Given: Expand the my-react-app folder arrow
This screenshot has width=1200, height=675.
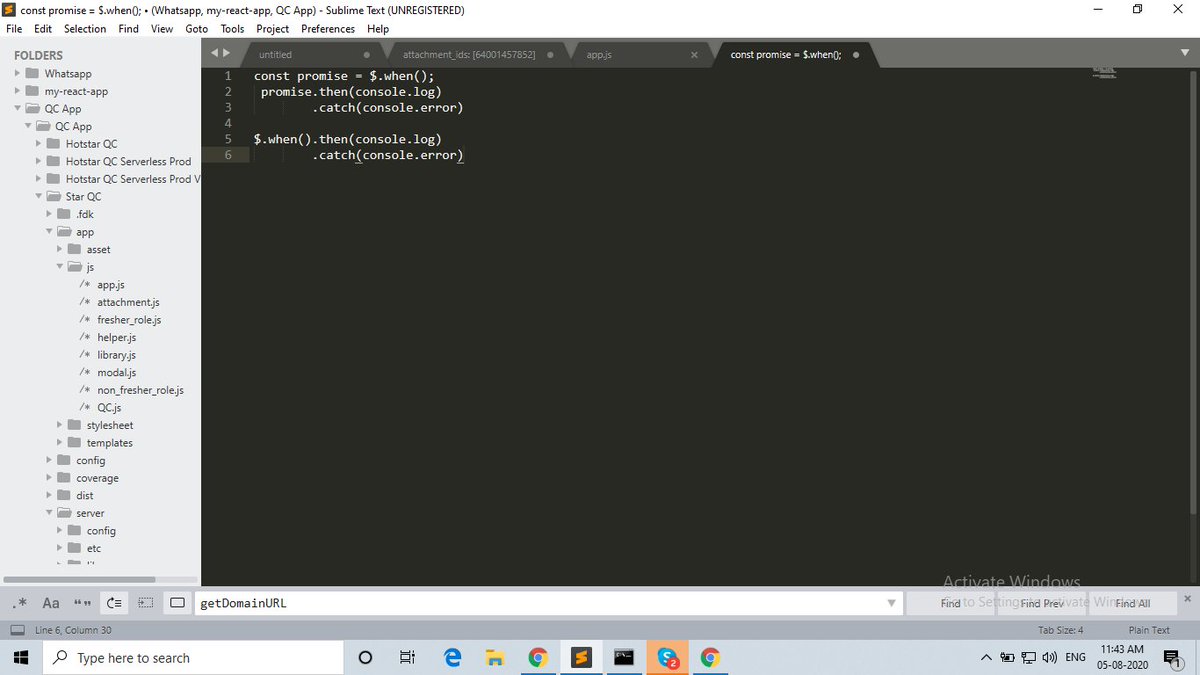Looking at the screenshot, I should pyautogui.click(x=18, y=91).
